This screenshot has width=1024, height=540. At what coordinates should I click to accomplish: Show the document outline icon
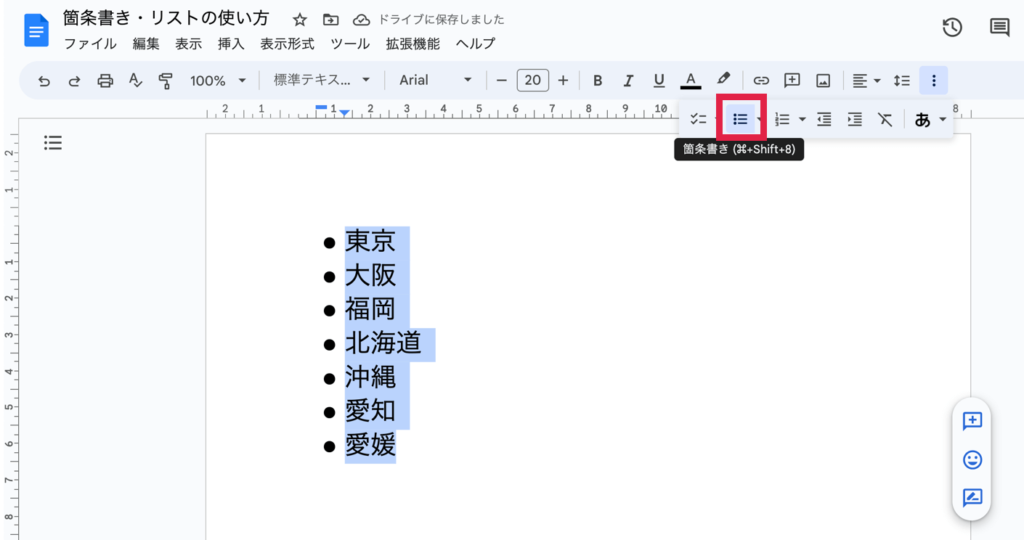click(53, 143)
